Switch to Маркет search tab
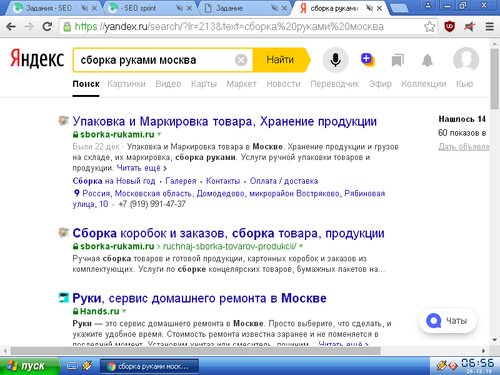This screenshot has height=375, width=500. pyautogui.click(x=241, y=84)
